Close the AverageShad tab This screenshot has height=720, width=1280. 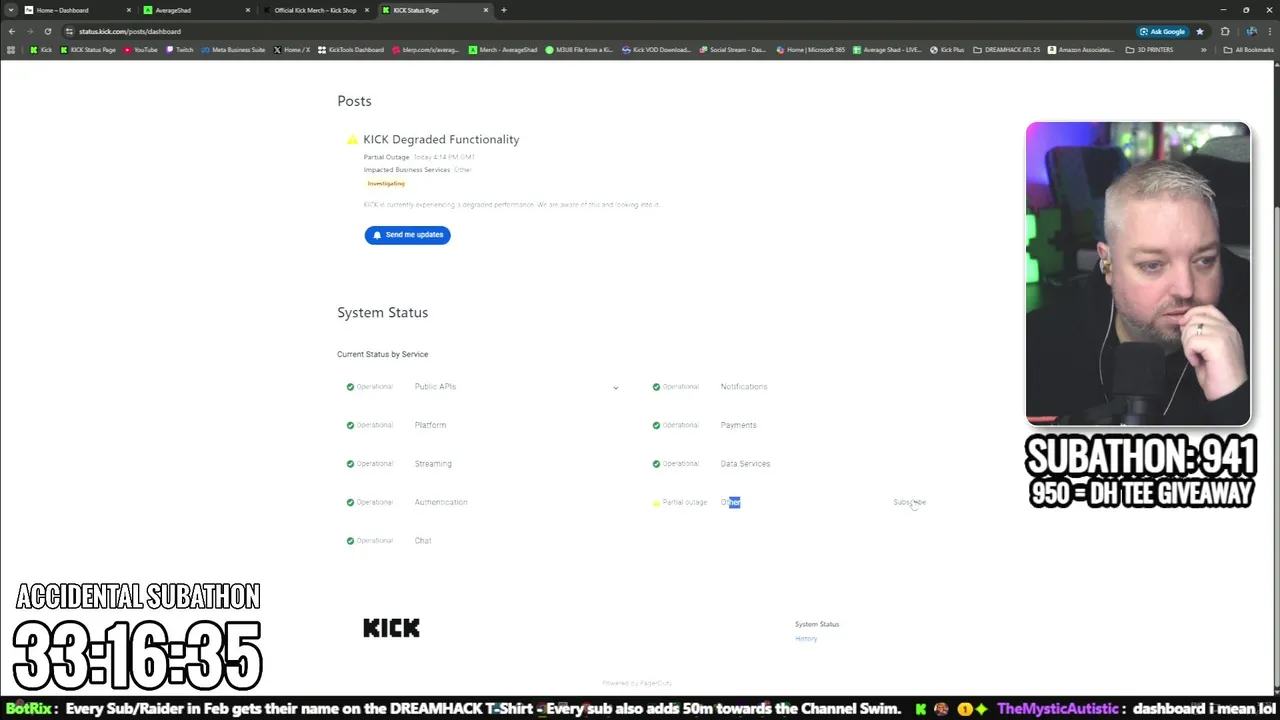tap(248, 10)
